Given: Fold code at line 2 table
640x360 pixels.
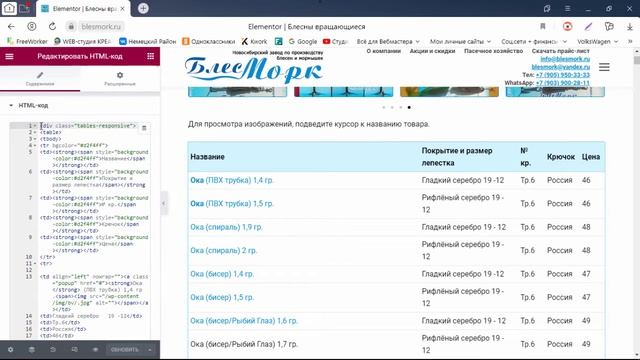Looking at the screenshot, I should point(35,132).
